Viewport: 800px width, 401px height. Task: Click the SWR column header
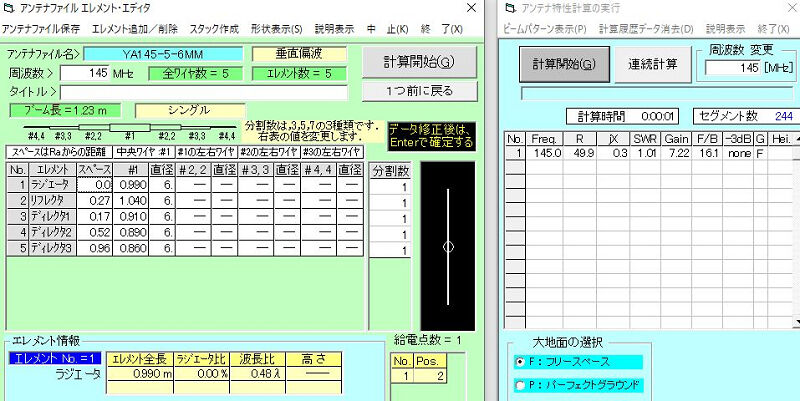(x=646, y=139)
